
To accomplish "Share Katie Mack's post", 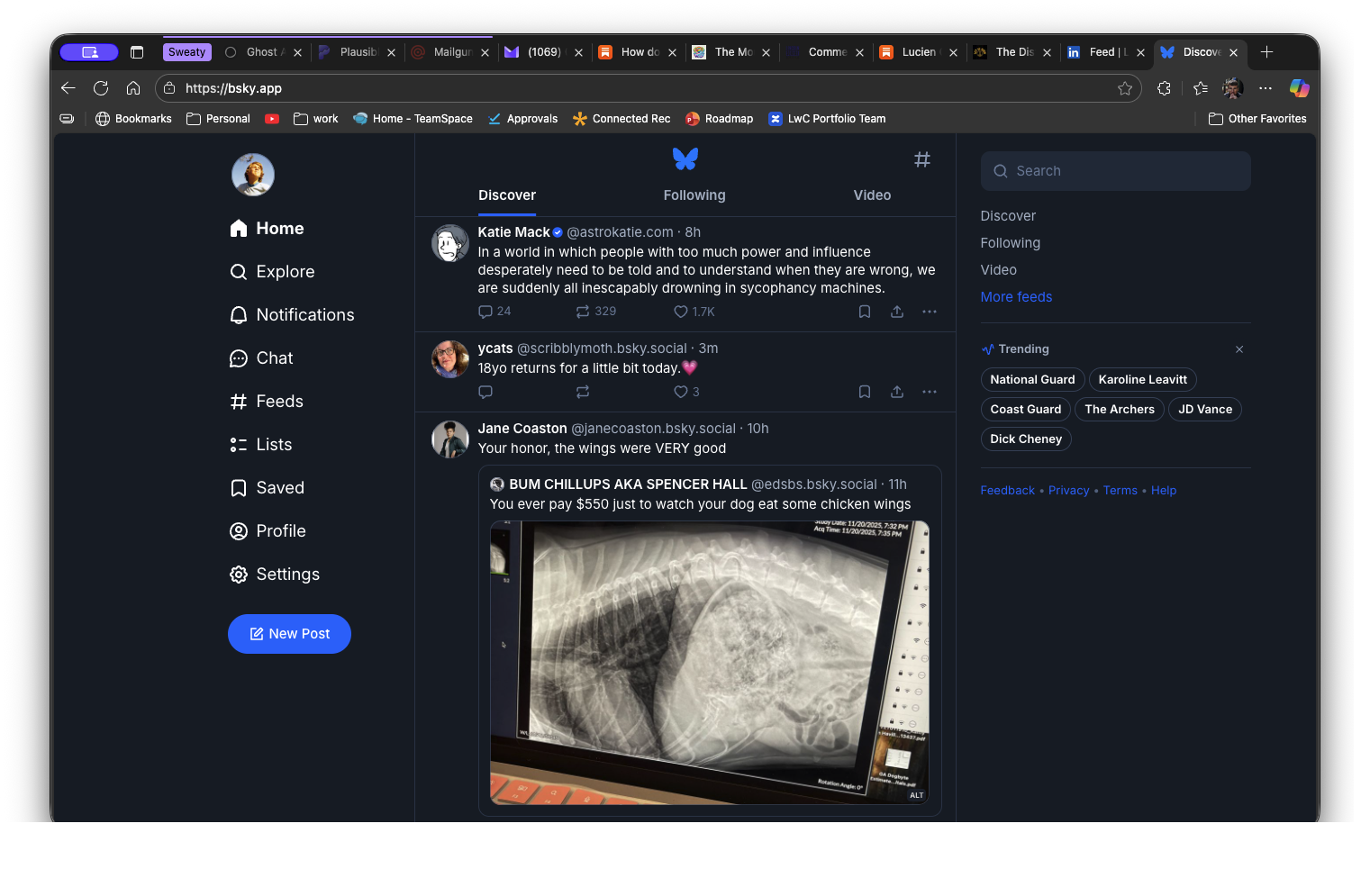I will click(x=896, y=312).
